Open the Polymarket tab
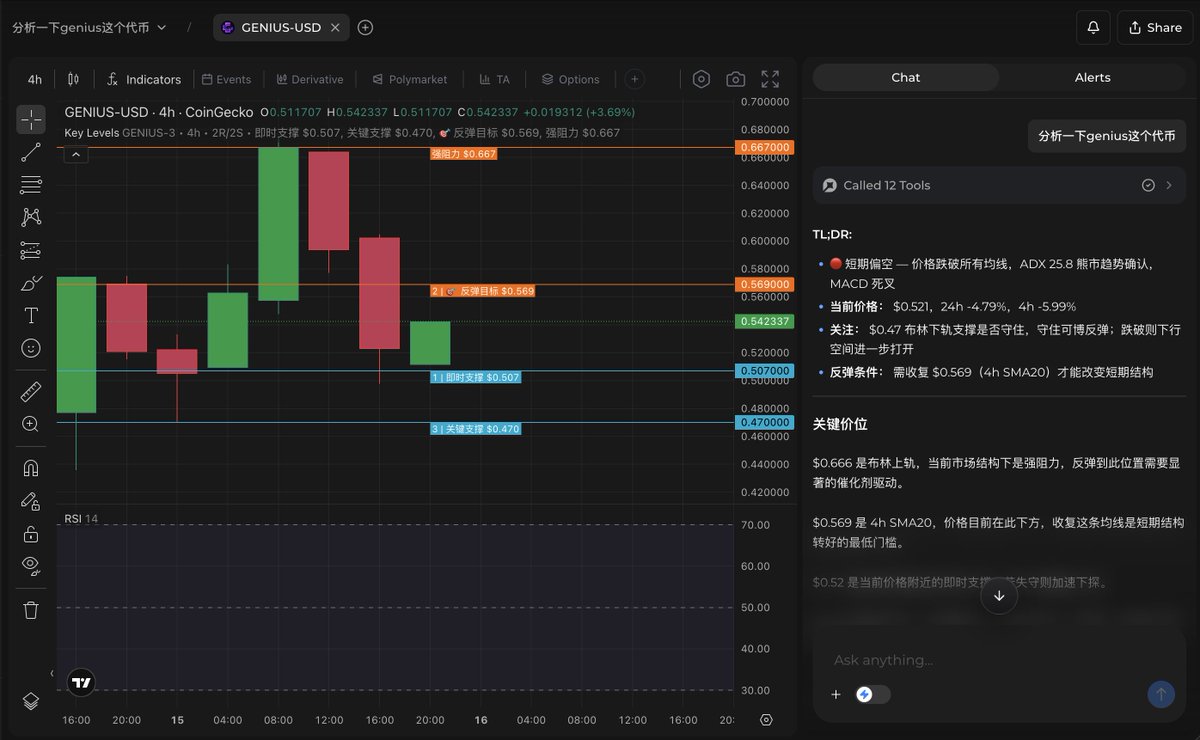 click(410, 79)
